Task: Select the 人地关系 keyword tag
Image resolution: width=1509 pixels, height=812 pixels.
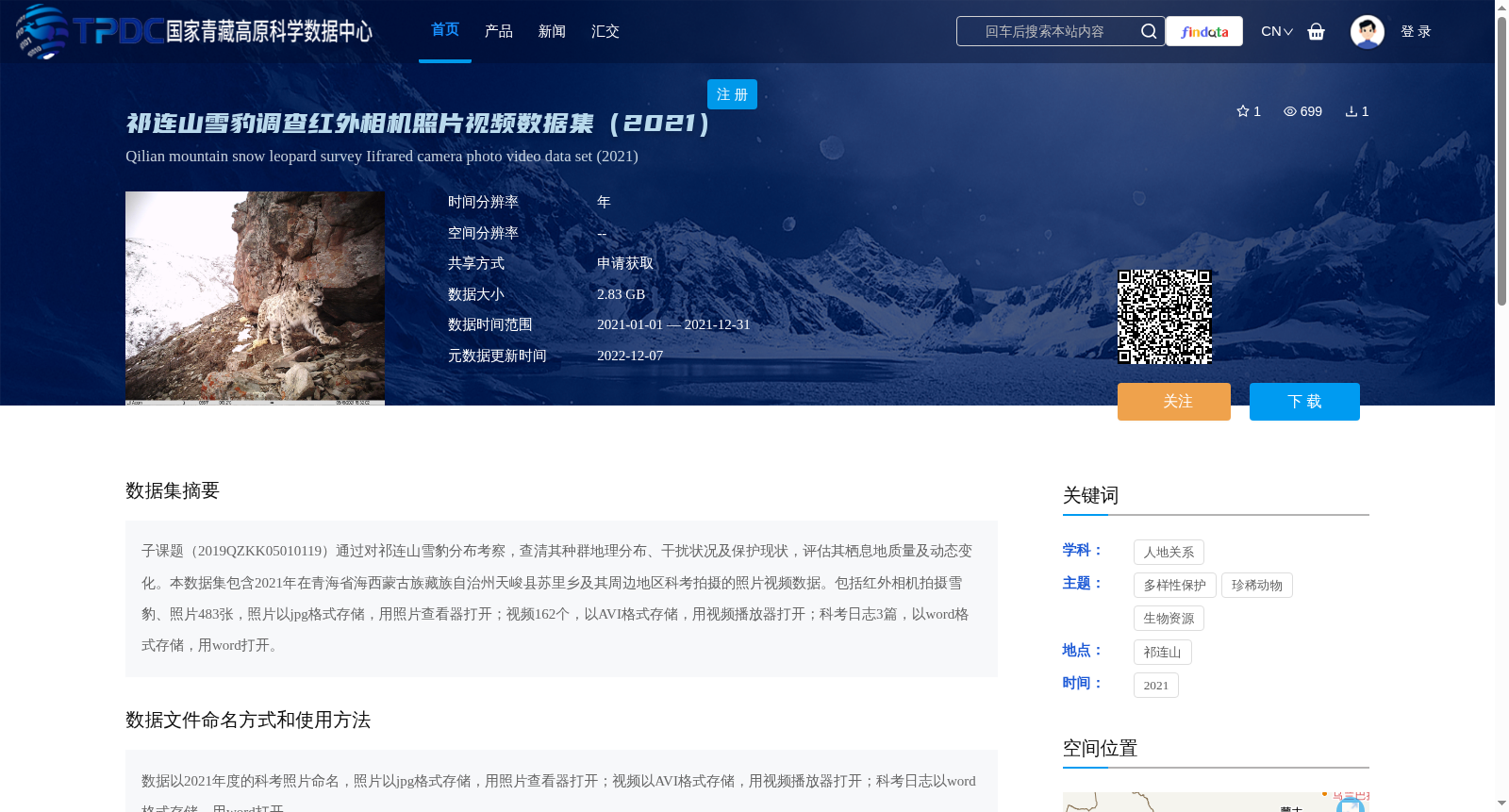Action: (x=1169, y=553)
